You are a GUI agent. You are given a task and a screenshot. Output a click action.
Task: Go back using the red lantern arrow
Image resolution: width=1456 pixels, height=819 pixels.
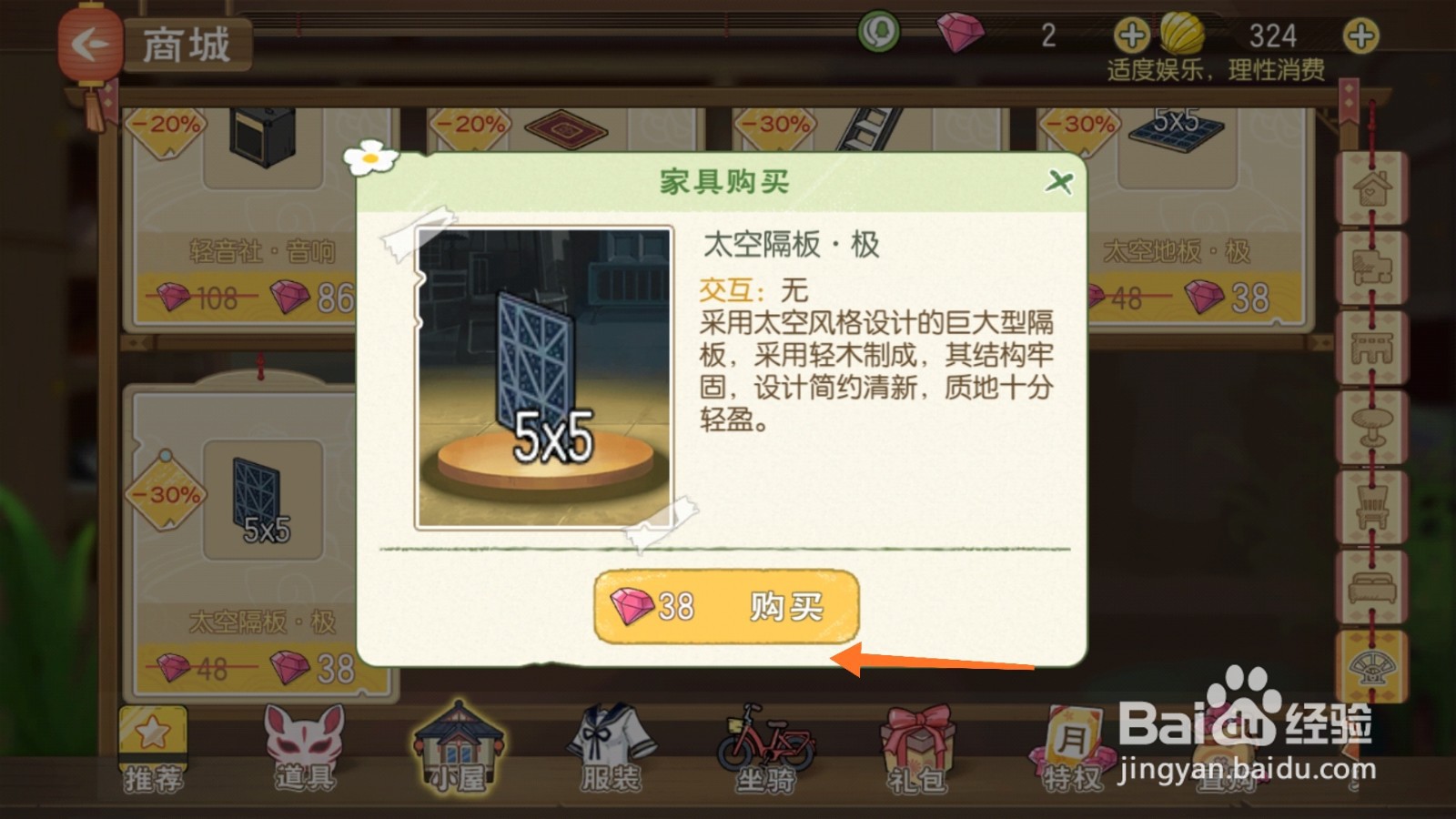click(90, 44)
